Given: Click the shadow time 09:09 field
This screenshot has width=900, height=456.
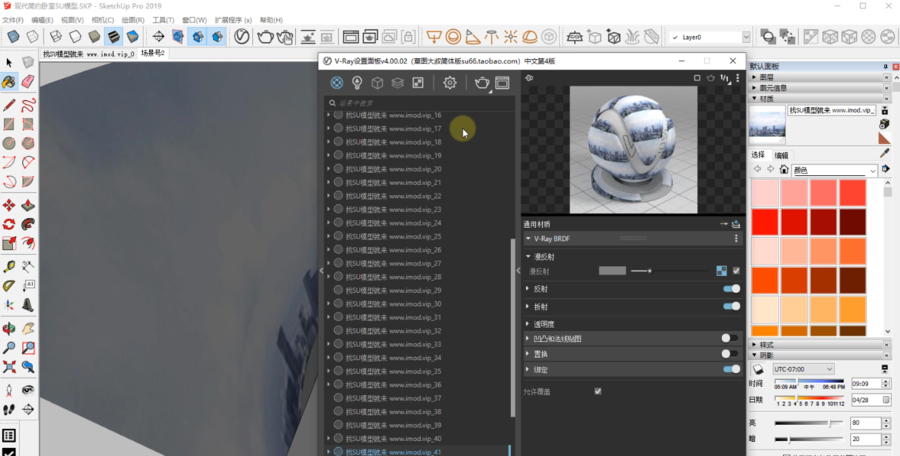Looking at the screenshot, I should pyautogui.click(x=866, y=383).
